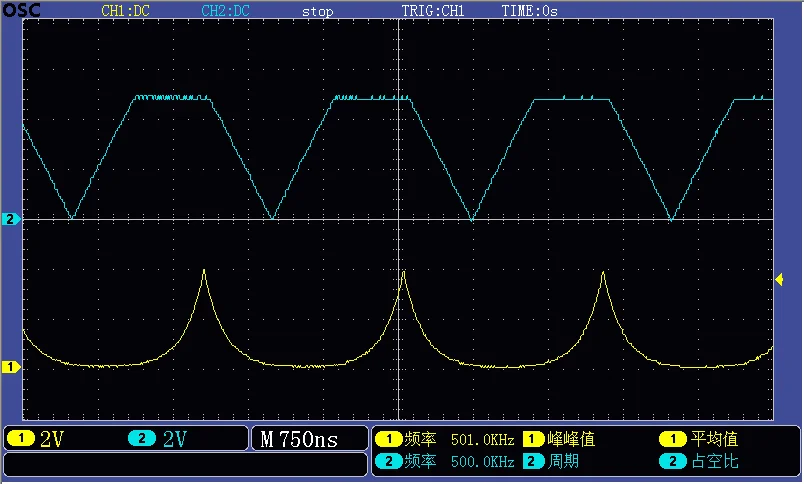Click the TIME:0s offset label
This screenshot has height=484, width=804.
click(529, 11)
